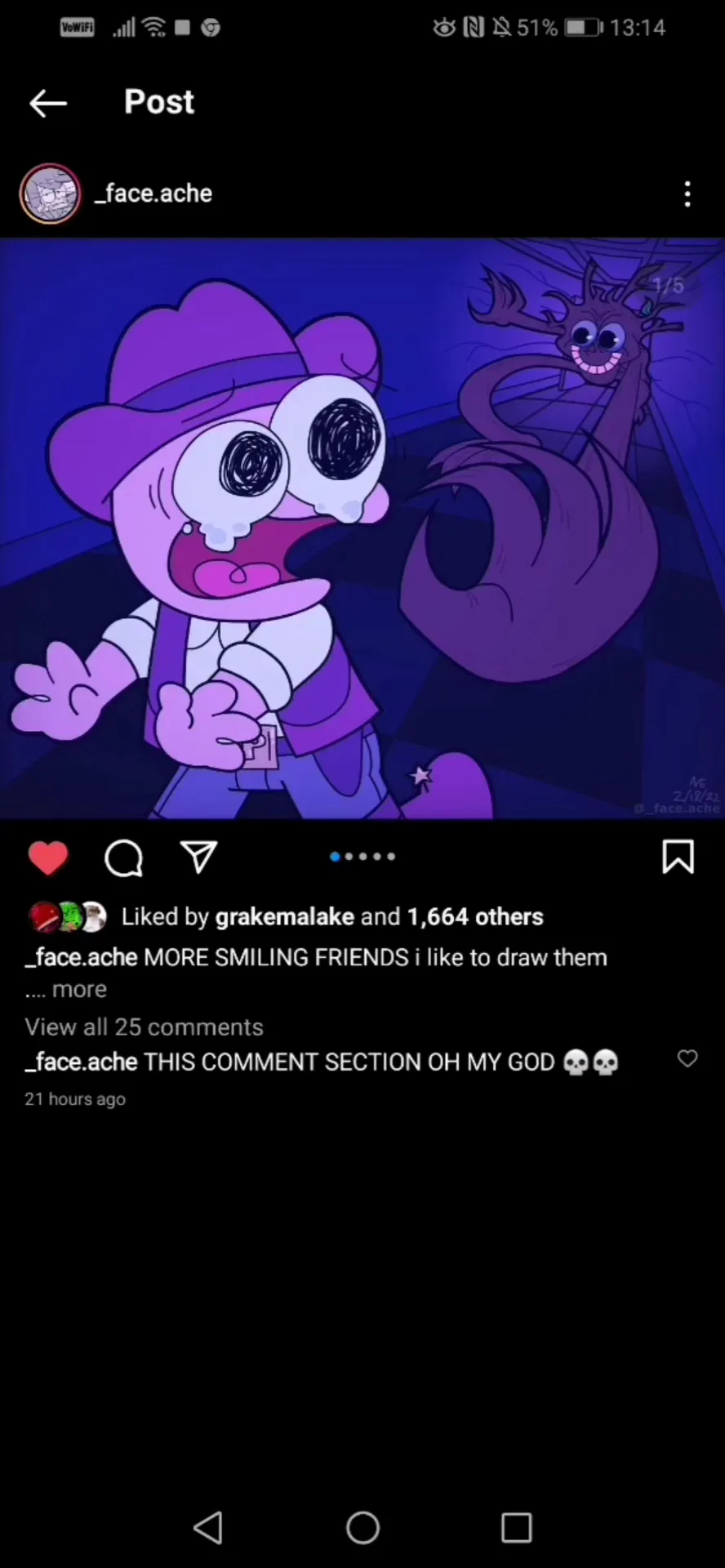Tap the _face.ache name in comment
This screenshot has width=725, height=1568.
[x=81, y=1062]
